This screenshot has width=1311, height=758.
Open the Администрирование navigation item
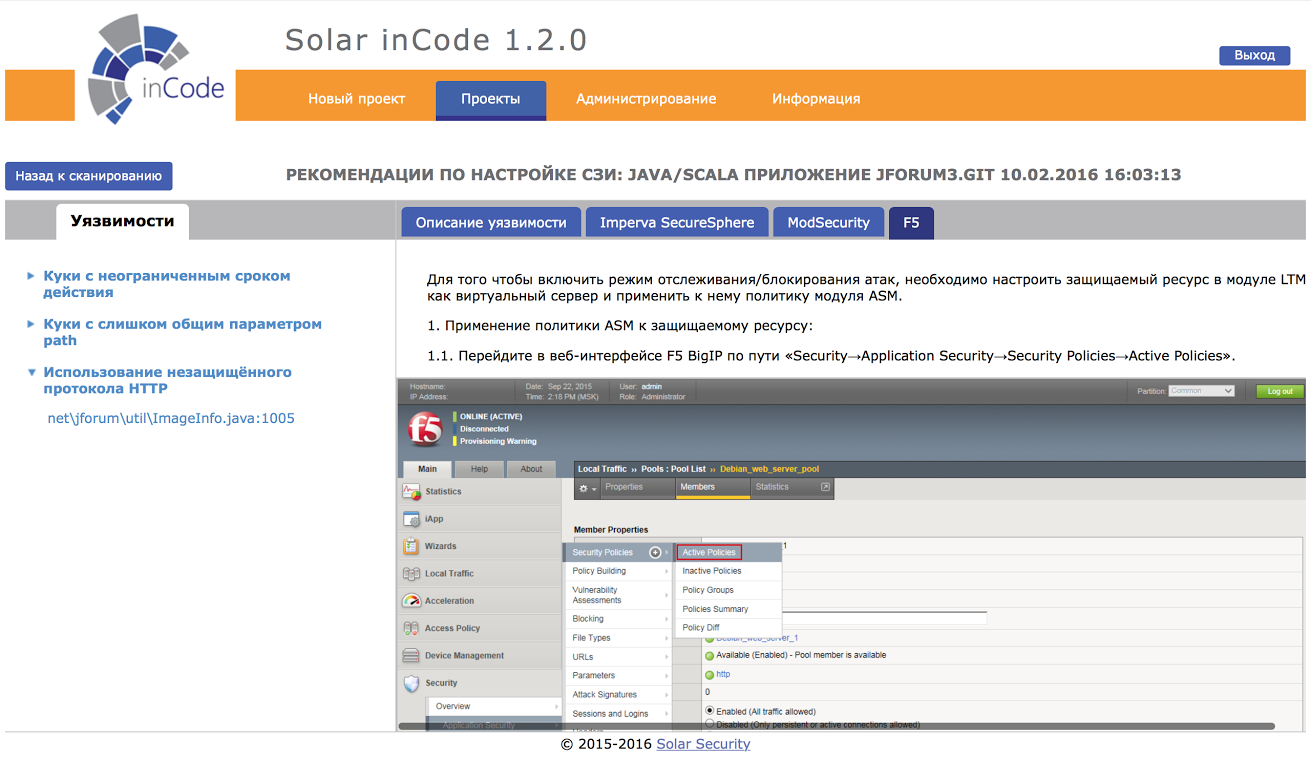pyautogui.click(x=646, y=99)
